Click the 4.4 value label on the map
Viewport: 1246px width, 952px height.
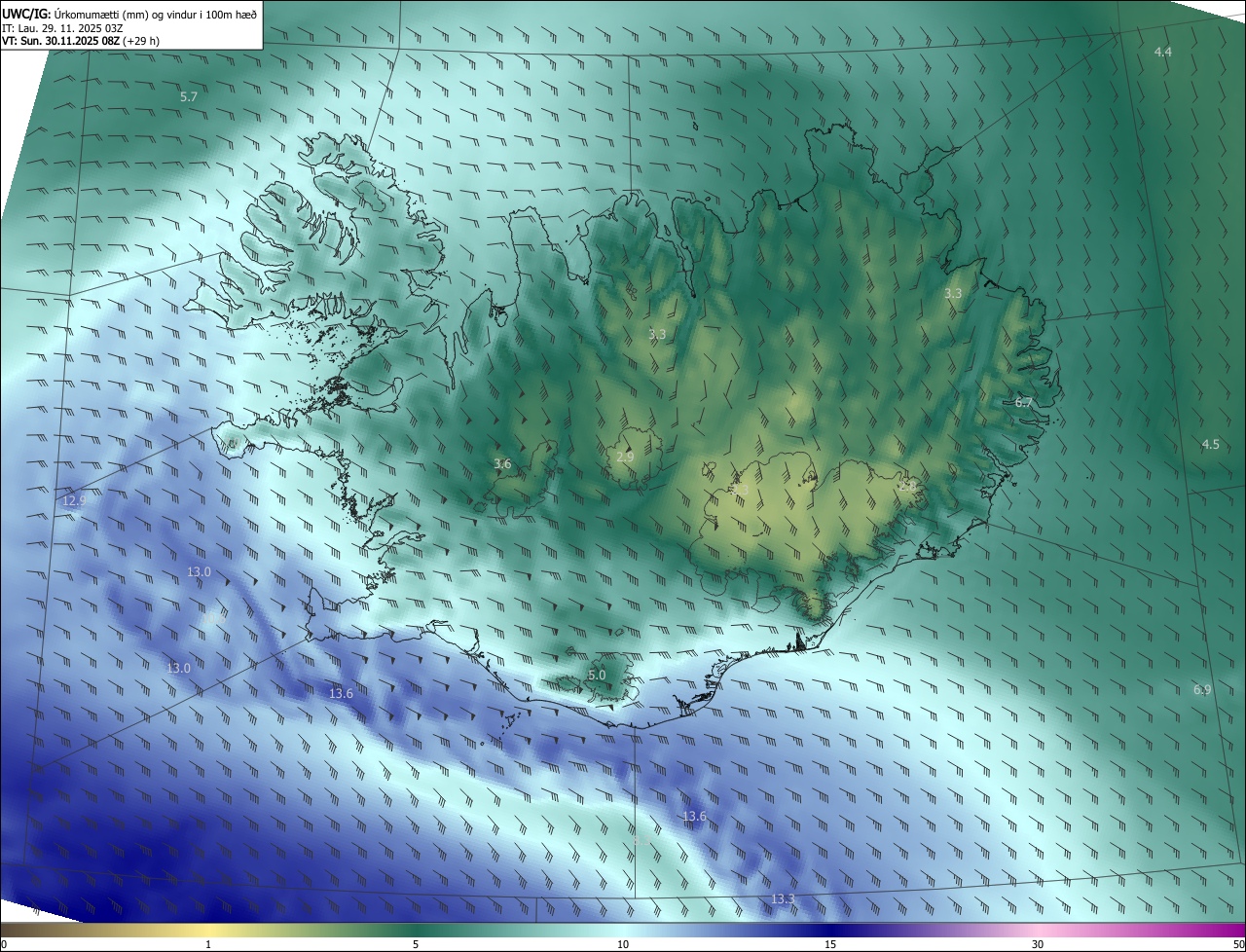coord(1162,52)
